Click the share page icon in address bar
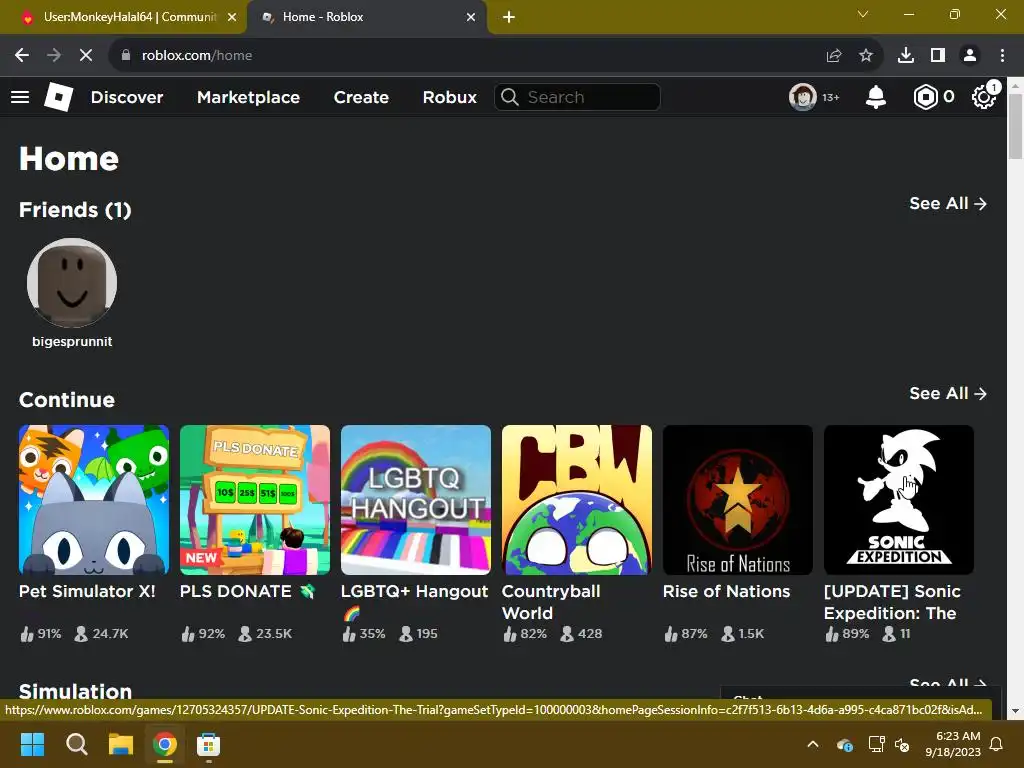1024x768 pixels. point(834,56)
